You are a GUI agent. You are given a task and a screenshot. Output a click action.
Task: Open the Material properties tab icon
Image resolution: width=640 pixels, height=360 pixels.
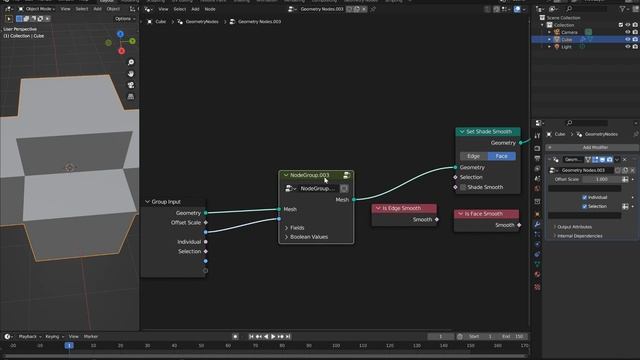(x=537, y=274)
